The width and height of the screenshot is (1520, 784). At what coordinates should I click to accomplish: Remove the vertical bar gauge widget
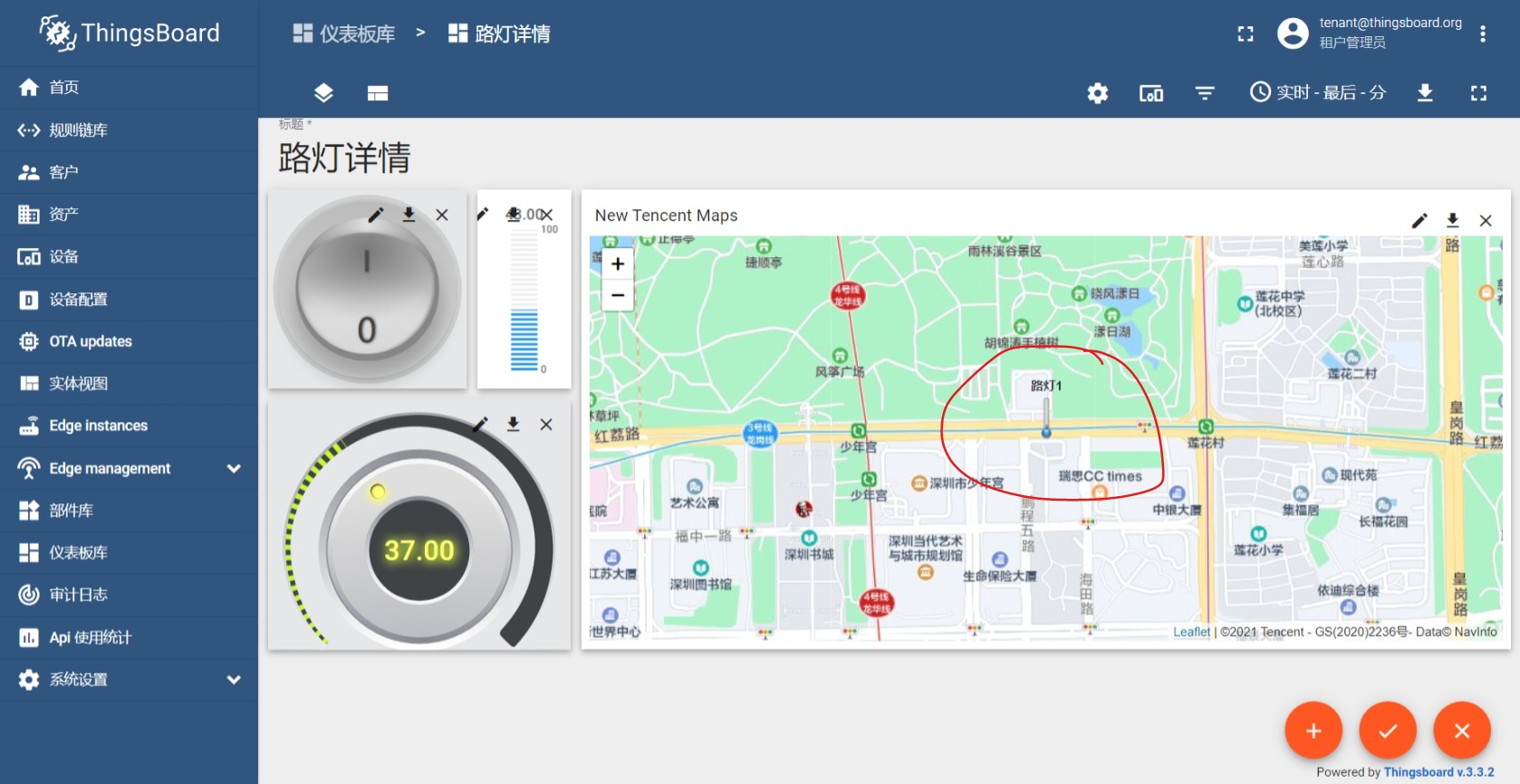click(546, 215)
